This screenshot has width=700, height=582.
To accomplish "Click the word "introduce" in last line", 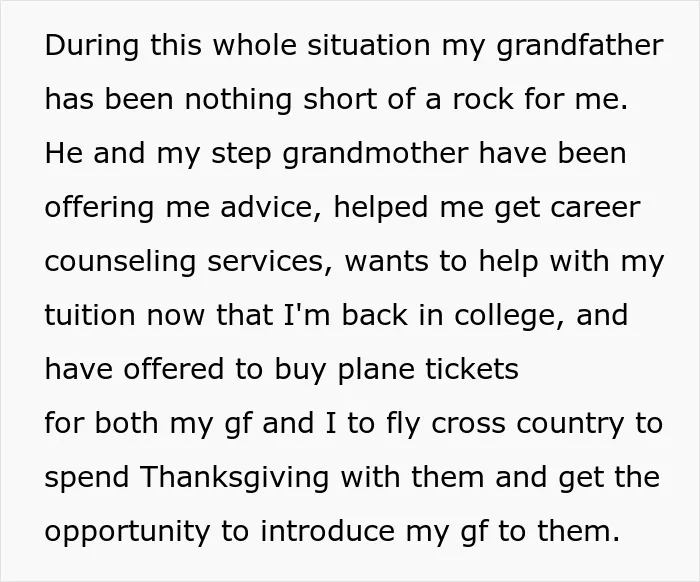I will point(328,531).
